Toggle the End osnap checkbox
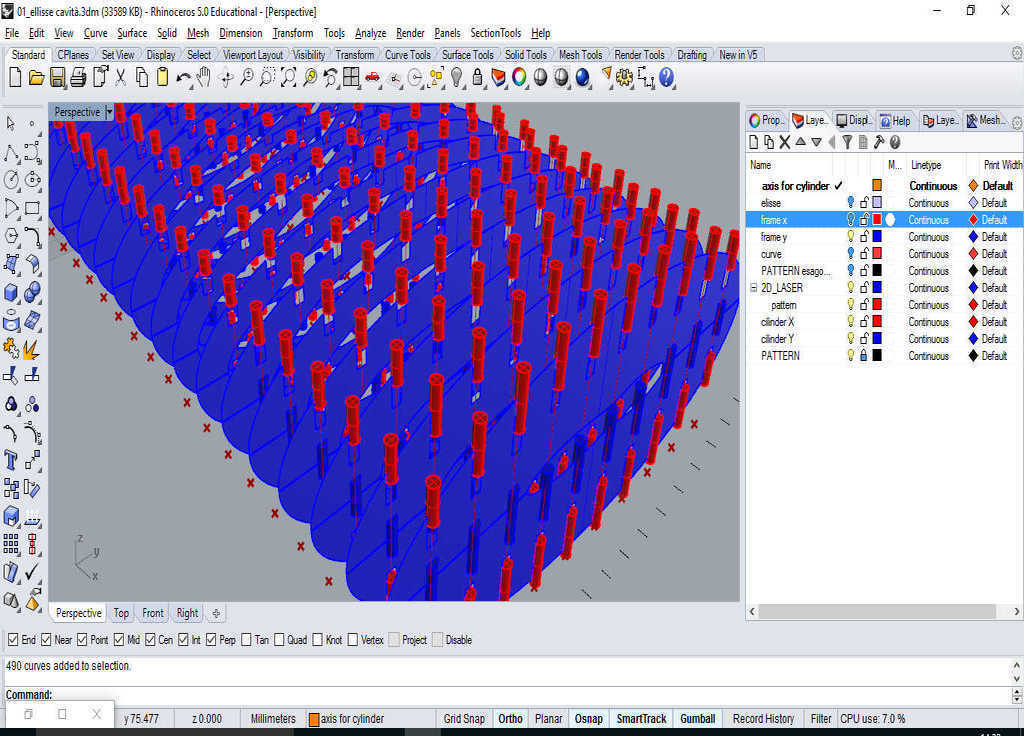This screenshot has height=736, width=1024. [x=13, y=640]
